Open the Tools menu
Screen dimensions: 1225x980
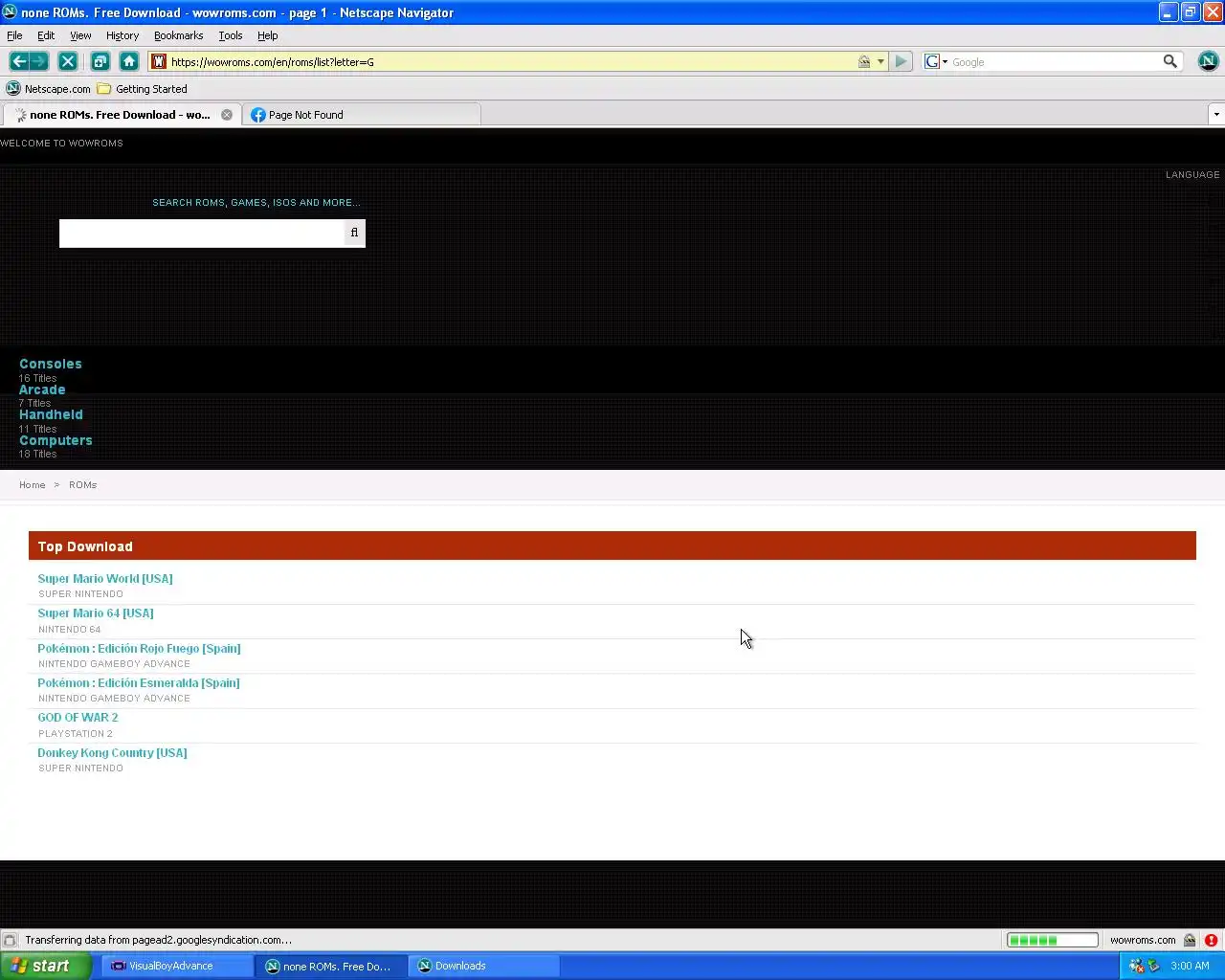(x=231, y=35)
